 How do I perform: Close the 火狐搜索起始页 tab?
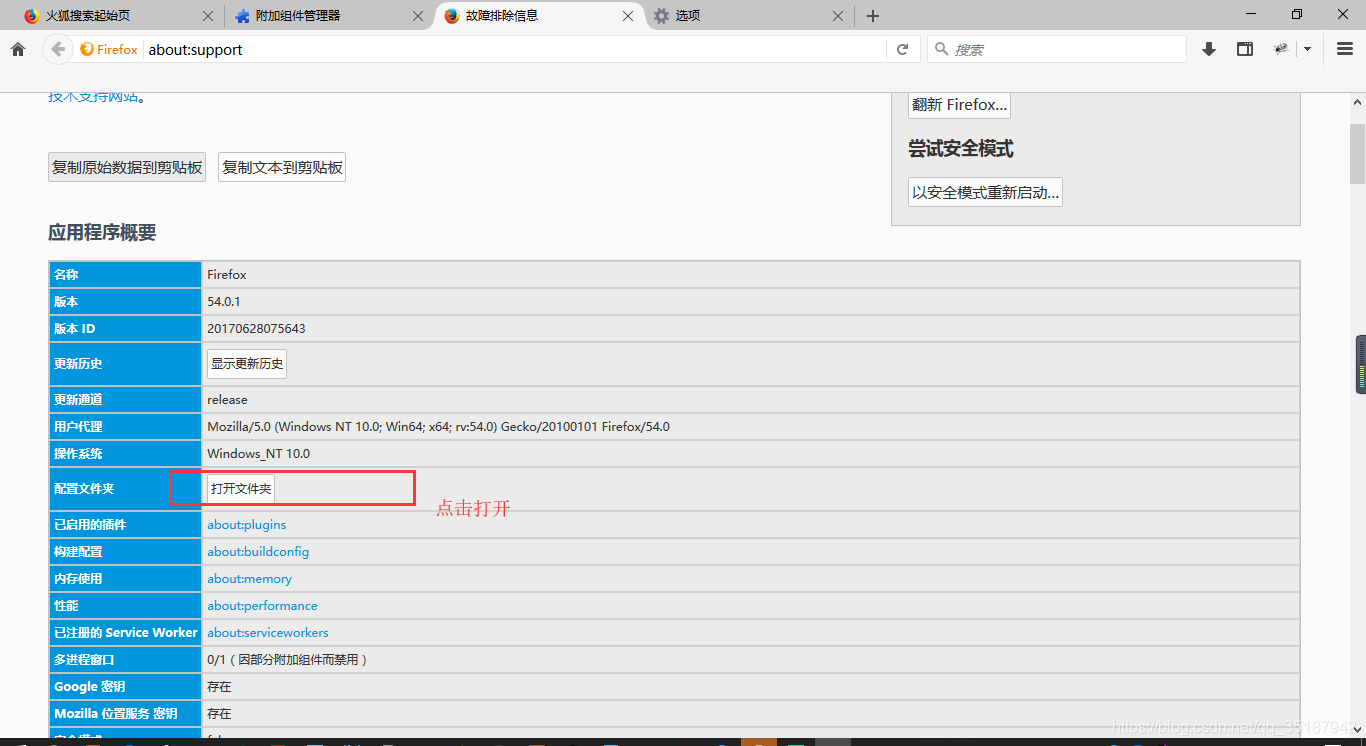pyautogui.click(x=207, y=16)
